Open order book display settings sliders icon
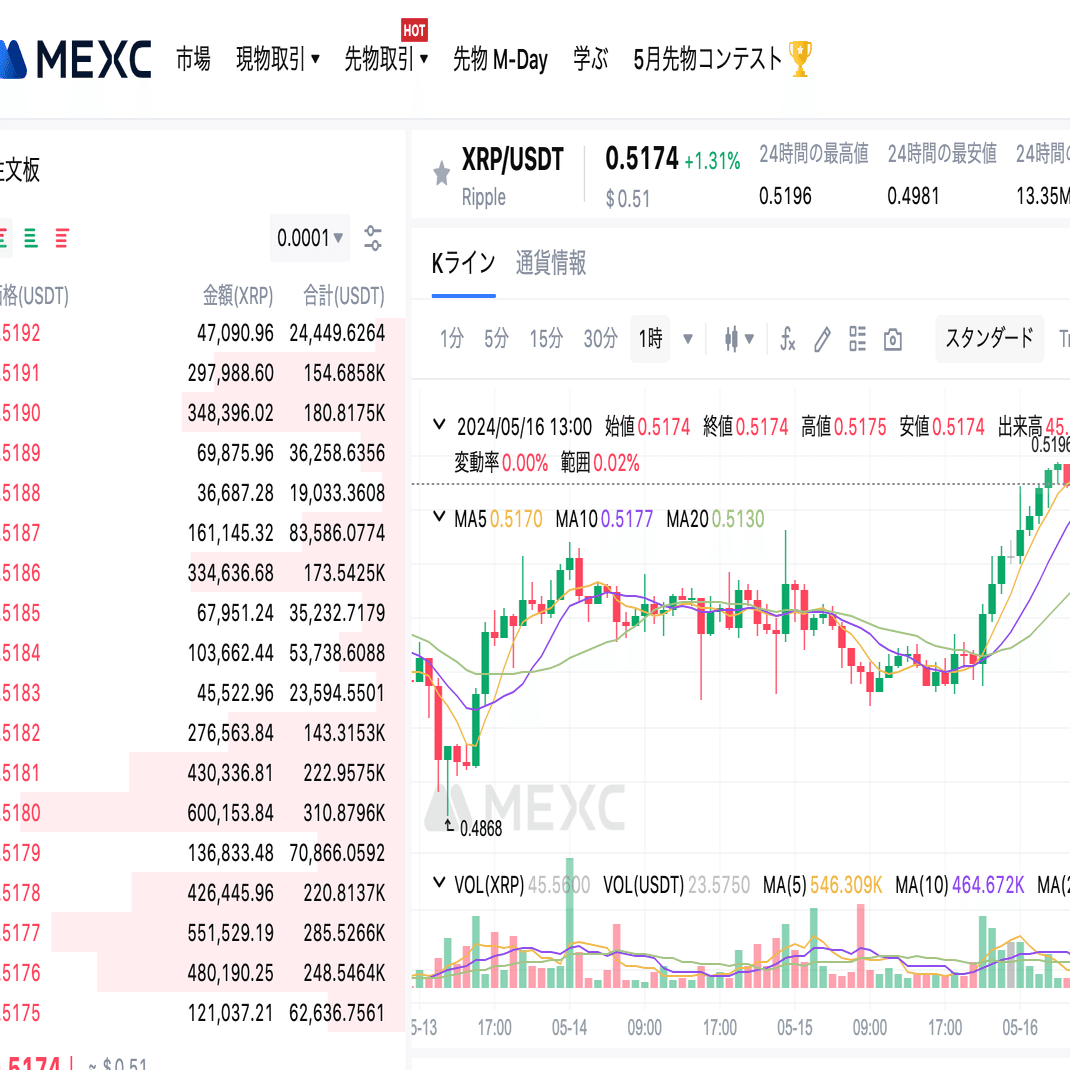Image resolution: width=1070 pixels, height=1070 pixels. point(373,238)
